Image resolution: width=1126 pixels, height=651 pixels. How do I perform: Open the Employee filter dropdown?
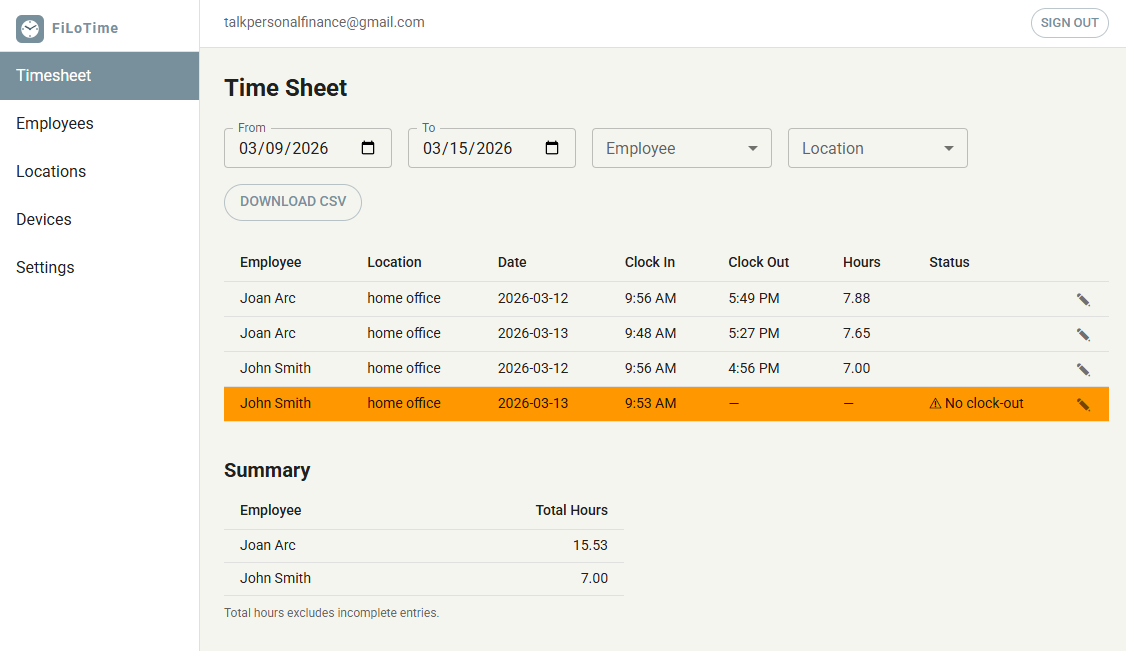point(681,147)
